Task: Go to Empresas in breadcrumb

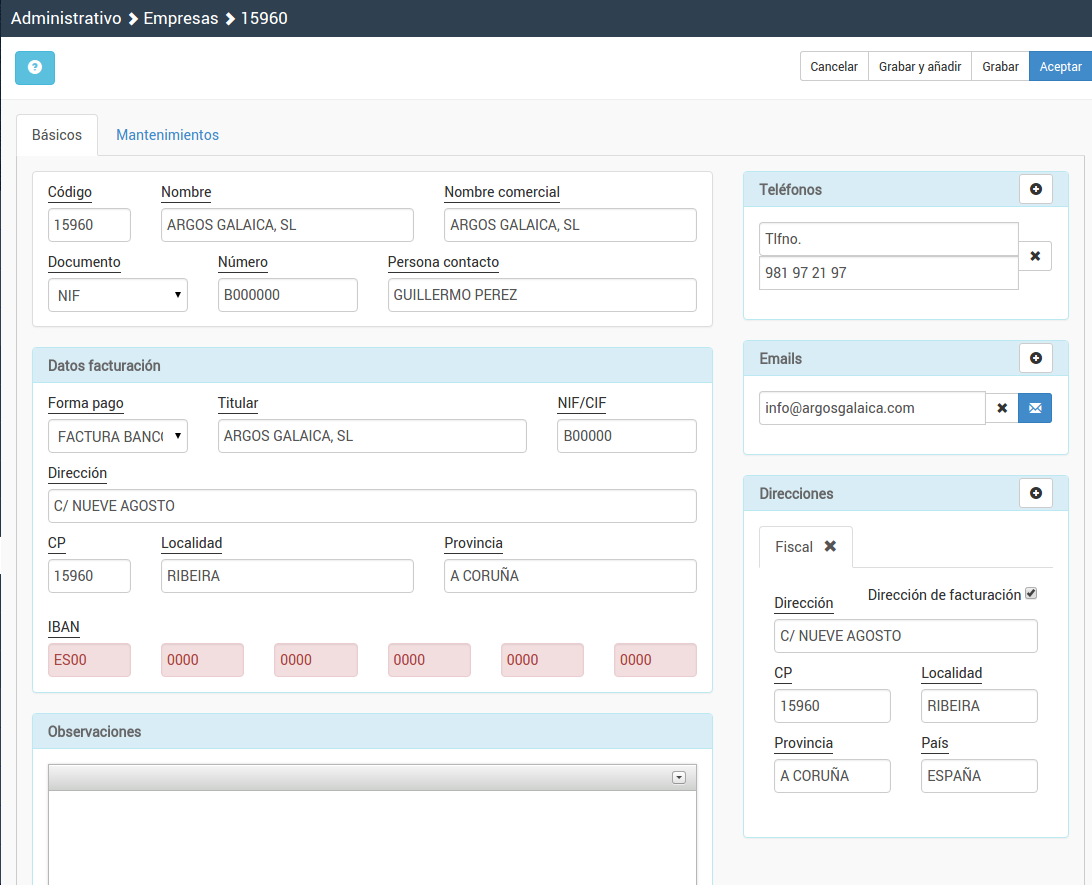Action: coord(181,18)
